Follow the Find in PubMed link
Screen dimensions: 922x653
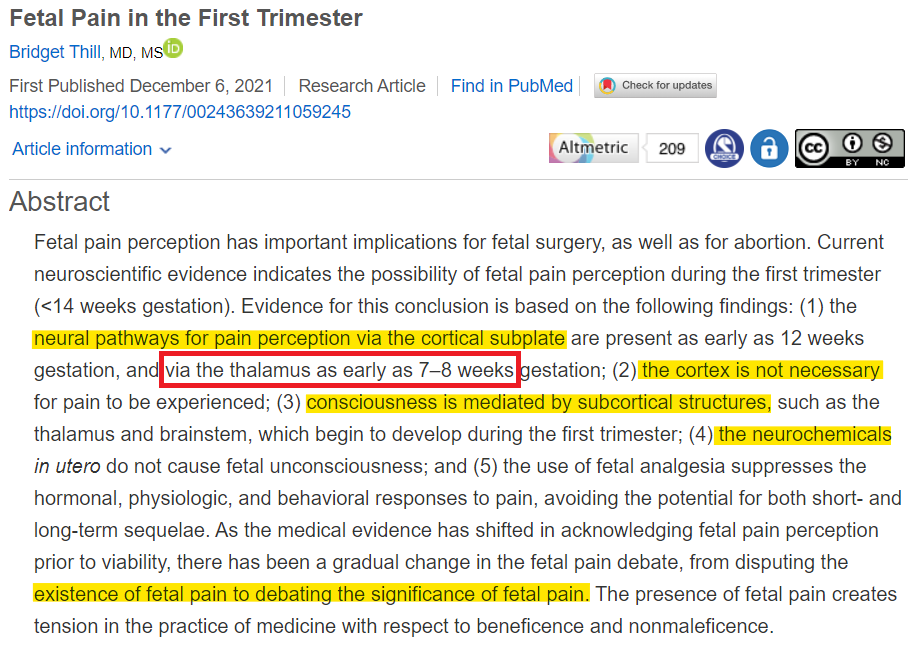coord(512,86)
